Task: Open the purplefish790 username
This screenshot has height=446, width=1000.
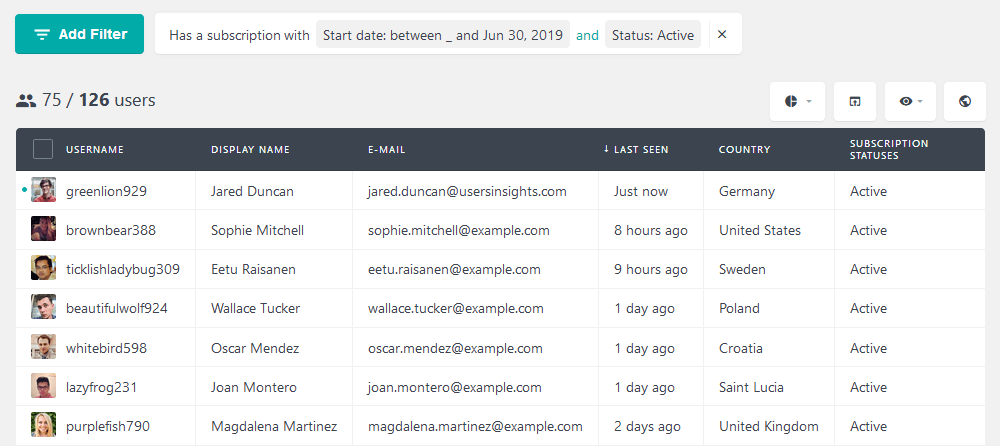Action: pos(108,426)
